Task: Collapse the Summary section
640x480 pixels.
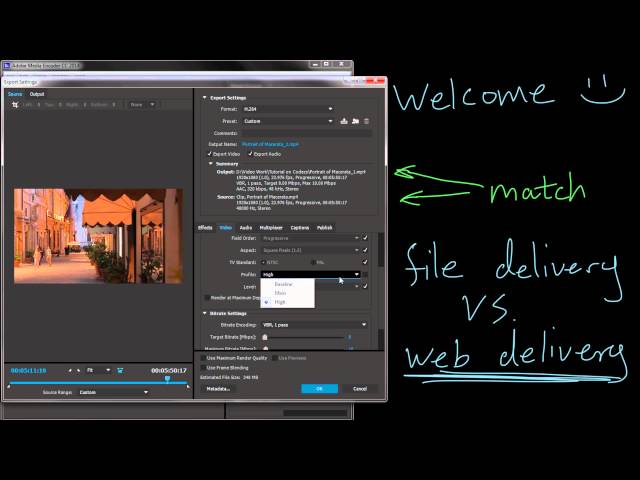Action: coord(211,164)
